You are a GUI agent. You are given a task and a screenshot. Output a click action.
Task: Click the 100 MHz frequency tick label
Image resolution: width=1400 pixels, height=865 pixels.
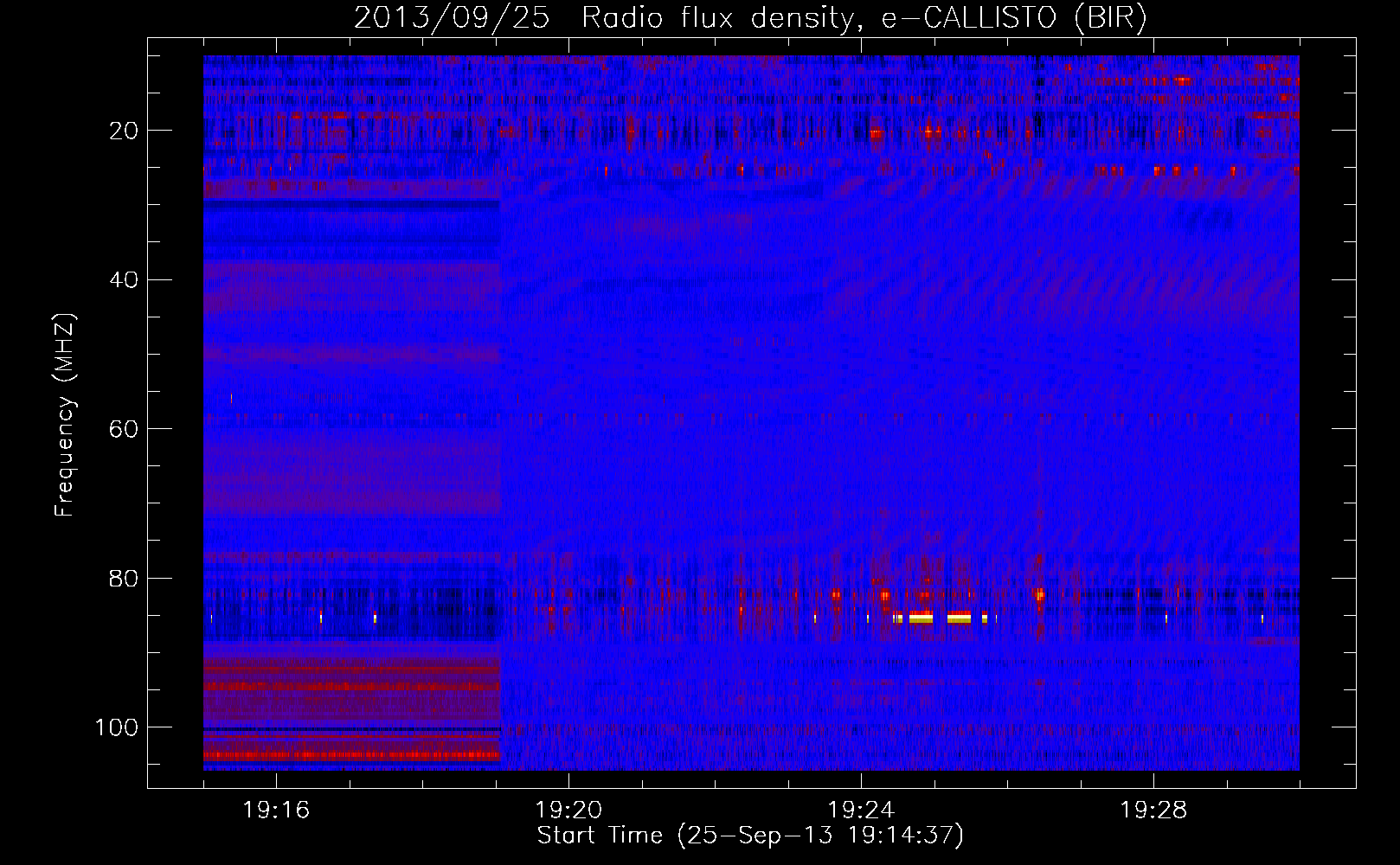(117, 727)
